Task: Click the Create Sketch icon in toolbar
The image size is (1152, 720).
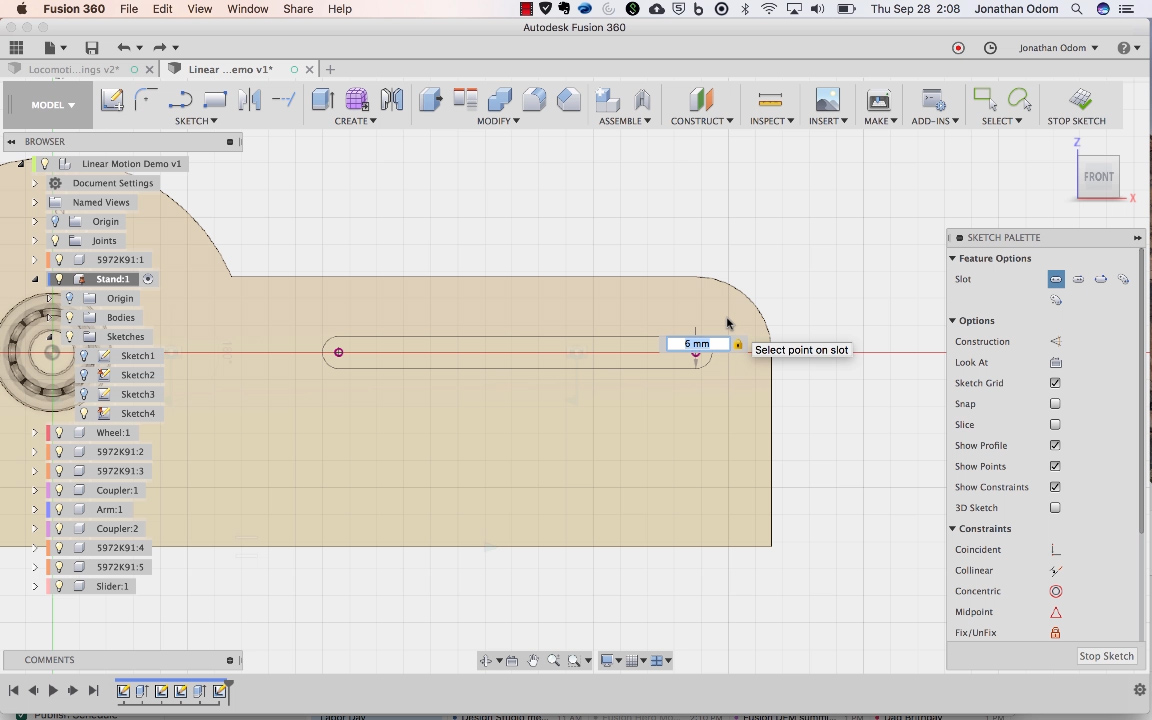Action: 112,99
